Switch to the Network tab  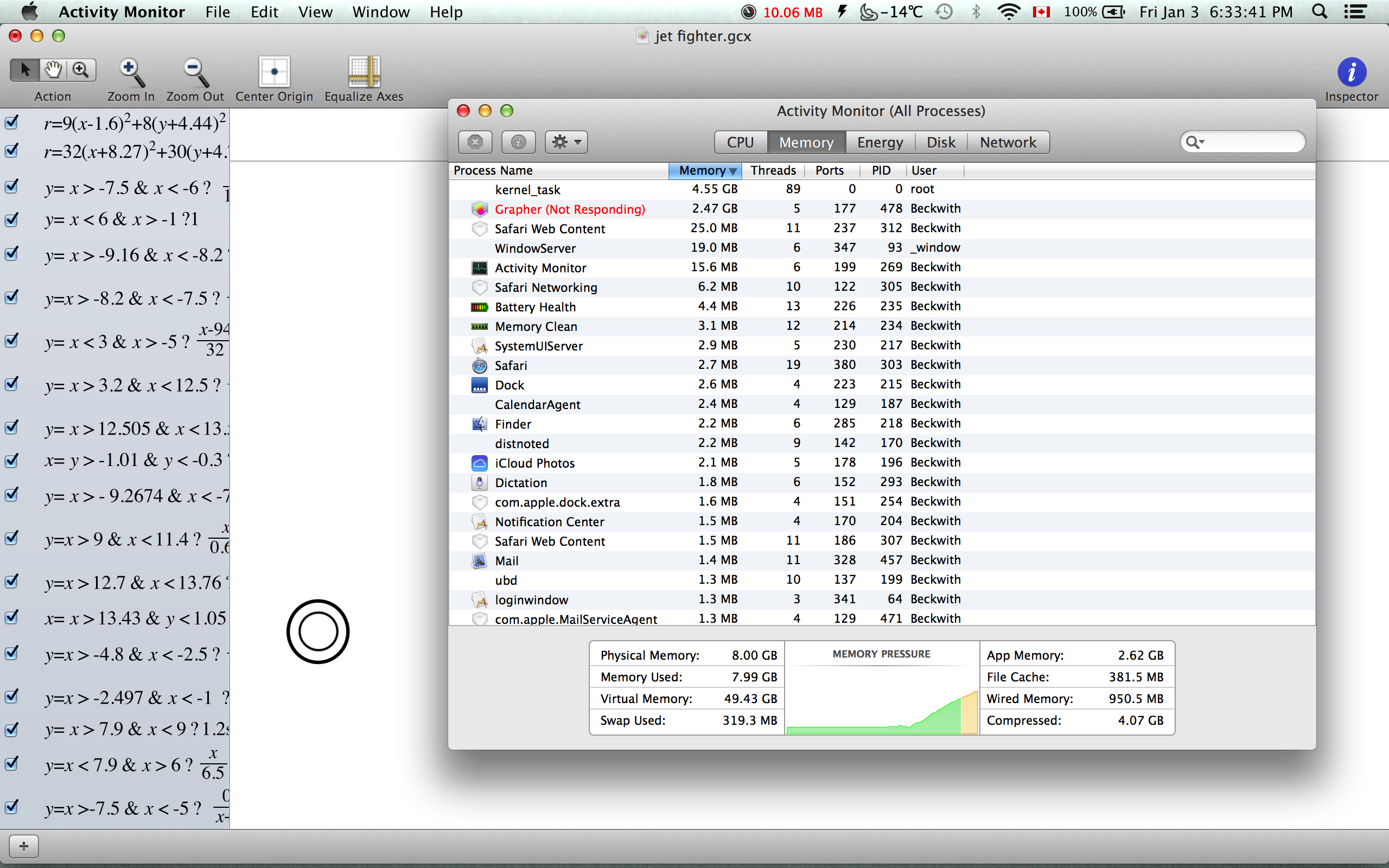coord(1008,142)
